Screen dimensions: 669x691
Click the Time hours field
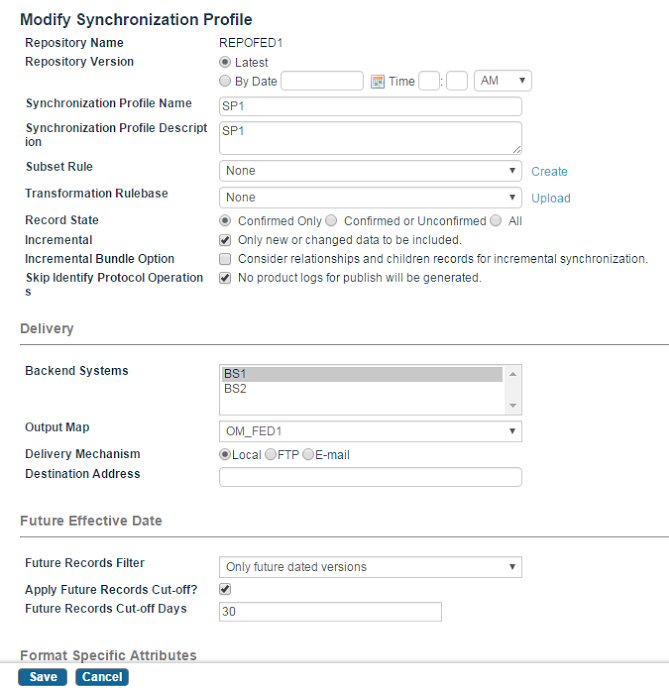(429, 81)
